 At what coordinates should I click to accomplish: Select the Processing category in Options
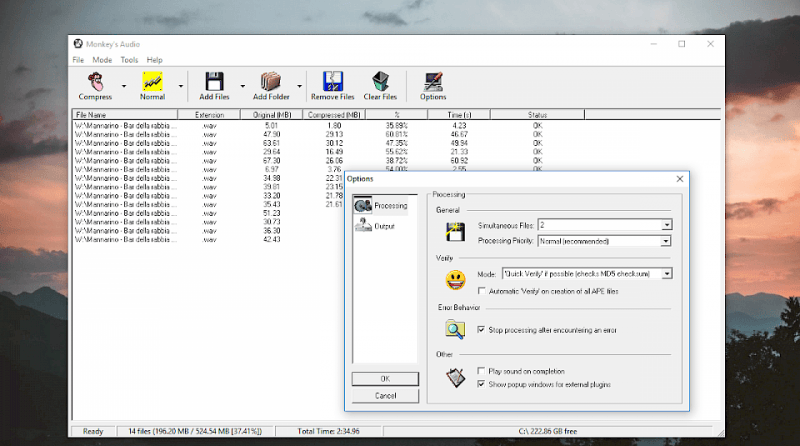(384, 205)
